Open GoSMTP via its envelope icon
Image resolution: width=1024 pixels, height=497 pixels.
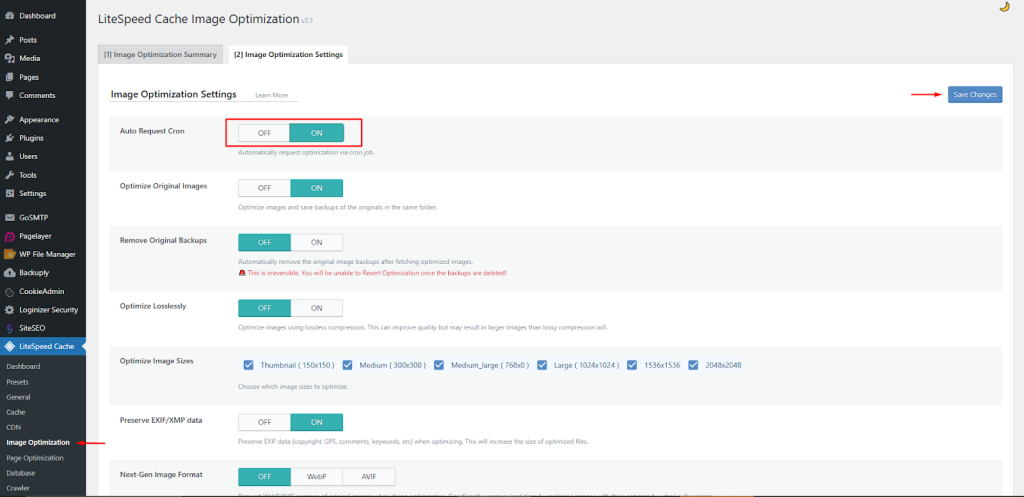coord(10,217)
